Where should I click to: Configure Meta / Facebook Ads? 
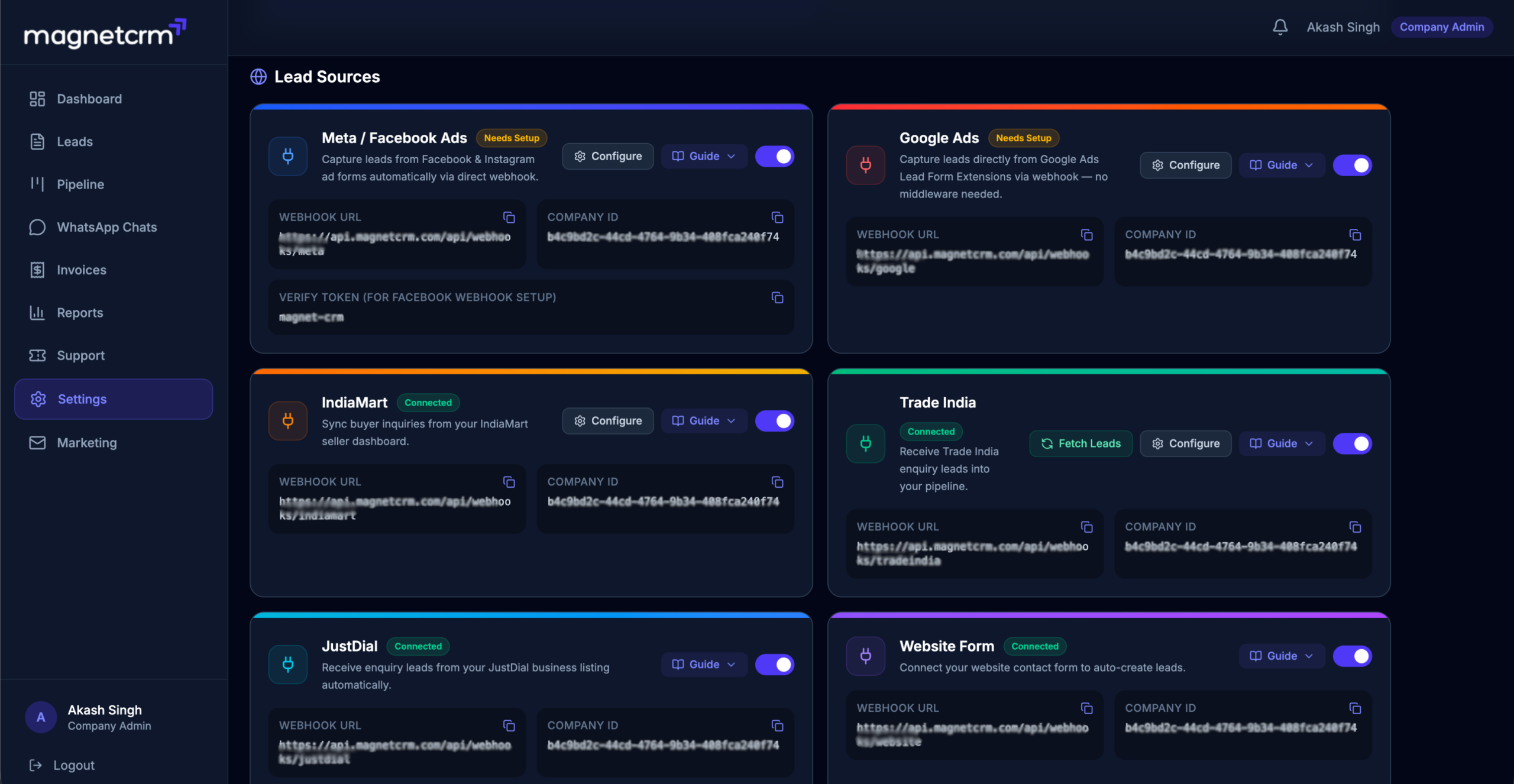coord(608,156)
